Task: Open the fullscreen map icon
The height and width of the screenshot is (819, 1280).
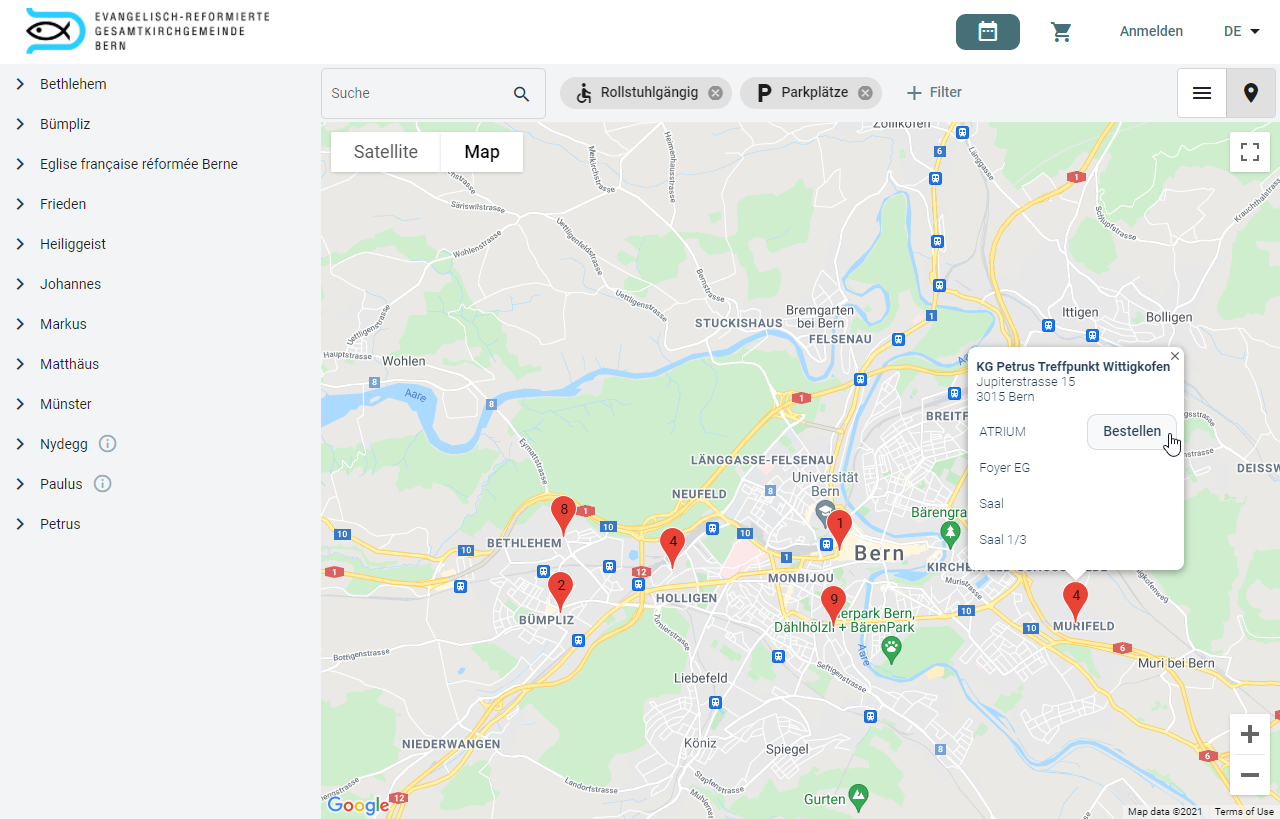Action: (1250, 151)
